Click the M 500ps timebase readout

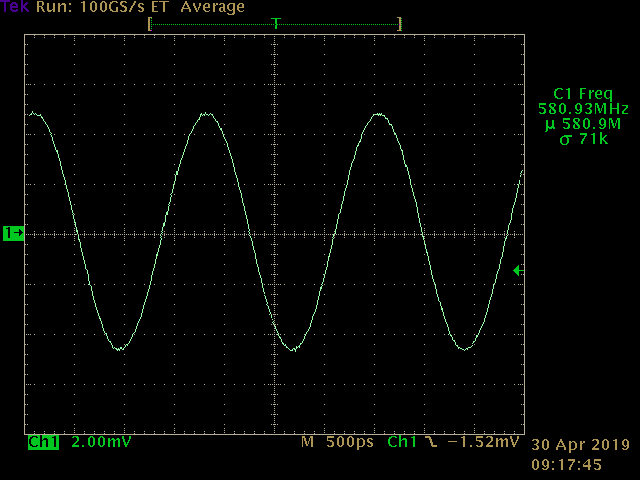point(335,442)
